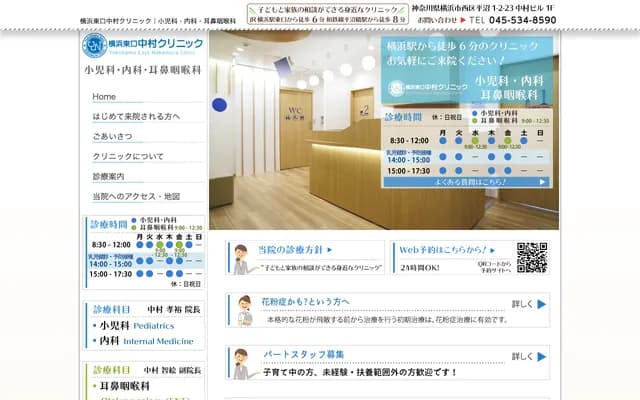The width and height of the screenshot is (640, 400).
Task: Click the hero clinic reception photo
Action: pyautogui.click(x=294, y=163)
